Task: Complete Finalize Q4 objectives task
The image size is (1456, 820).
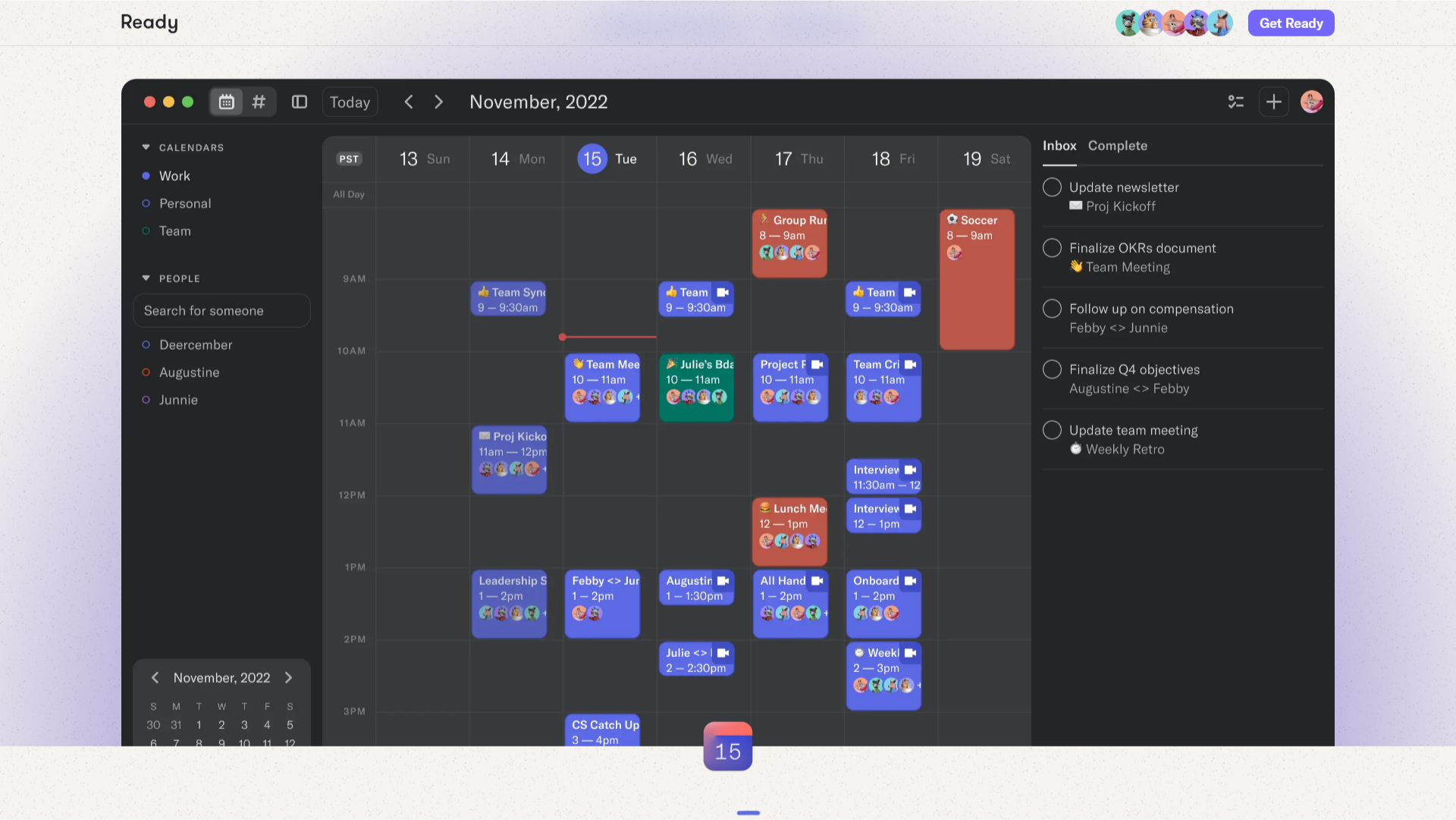Action: [1052, 369]
